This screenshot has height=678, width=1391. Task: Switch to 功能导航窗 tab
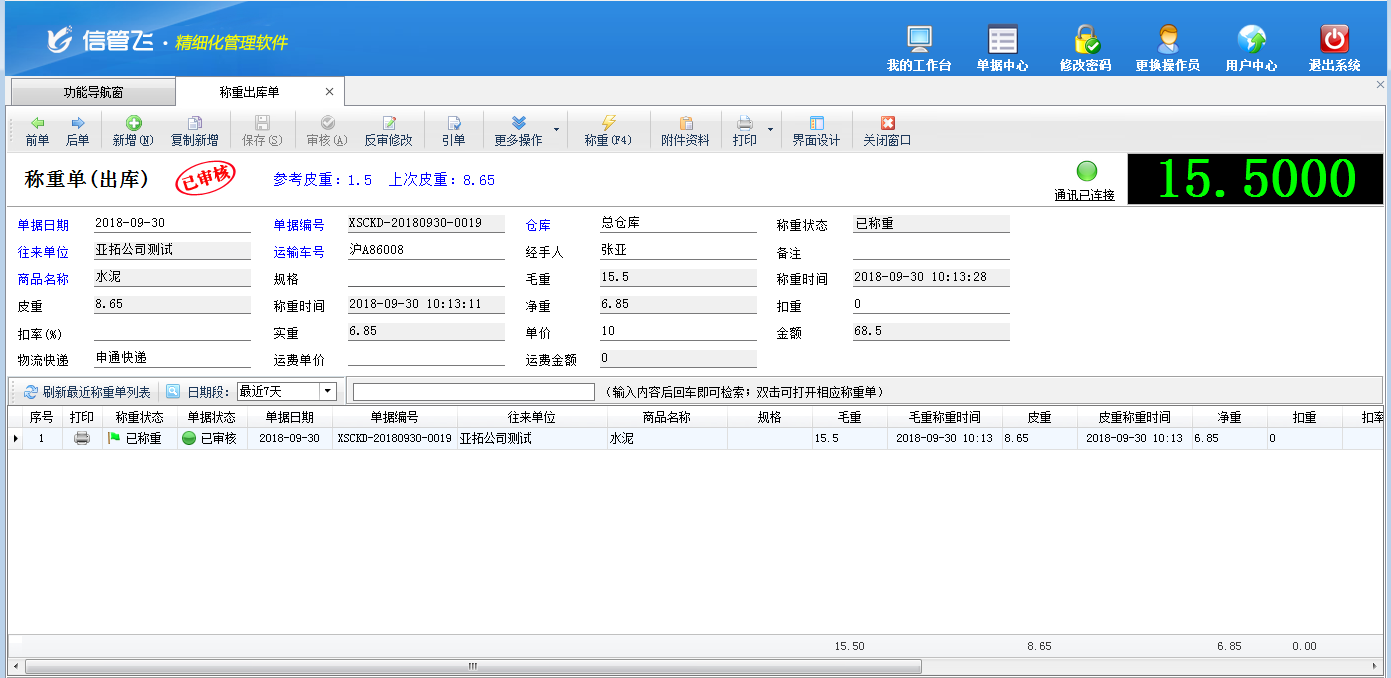pyautogui.click(x=93, y=92)
